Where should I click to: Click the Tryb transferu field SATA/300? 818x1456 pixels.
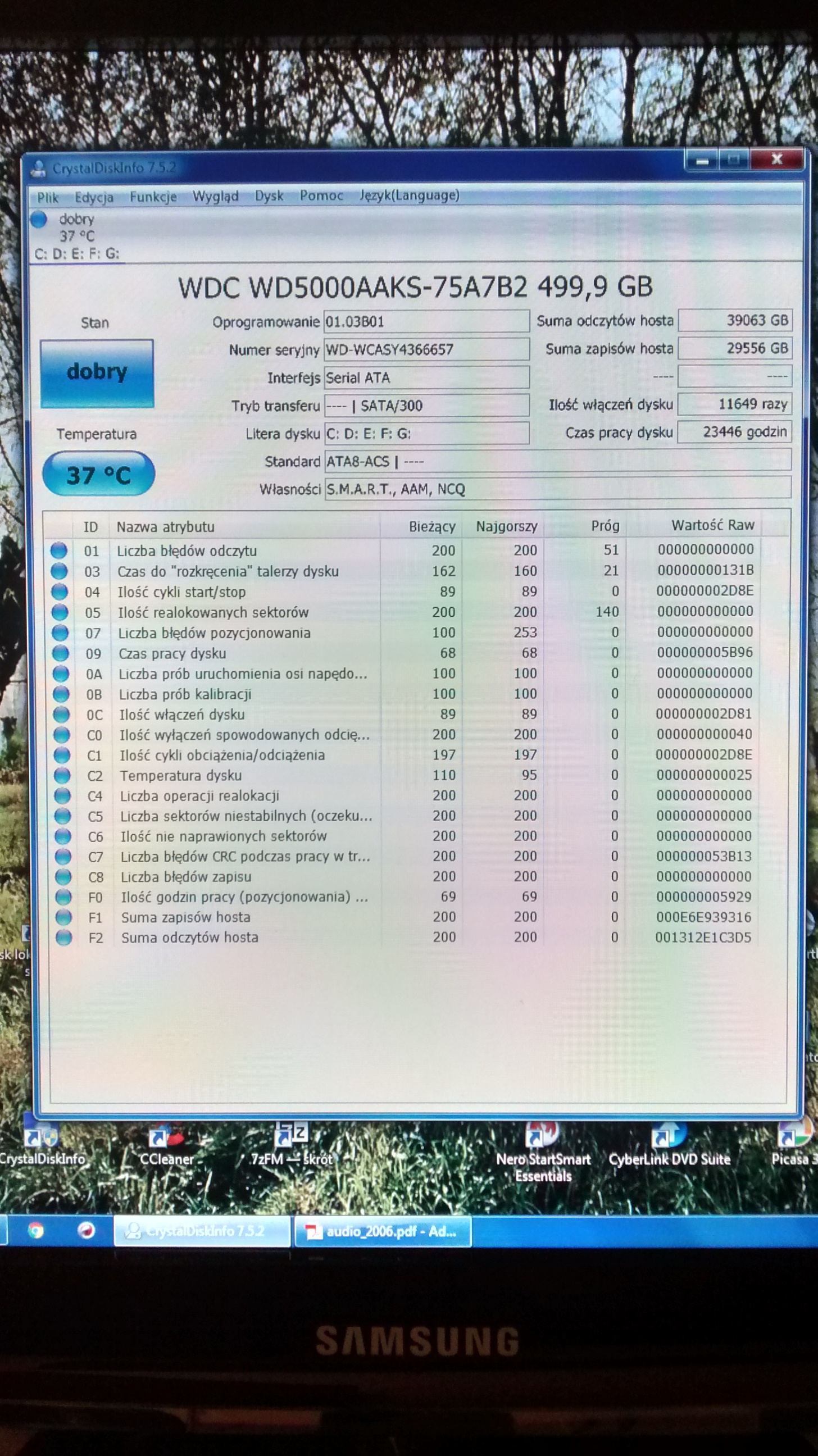pyautogui.click(x=426, y=406)
